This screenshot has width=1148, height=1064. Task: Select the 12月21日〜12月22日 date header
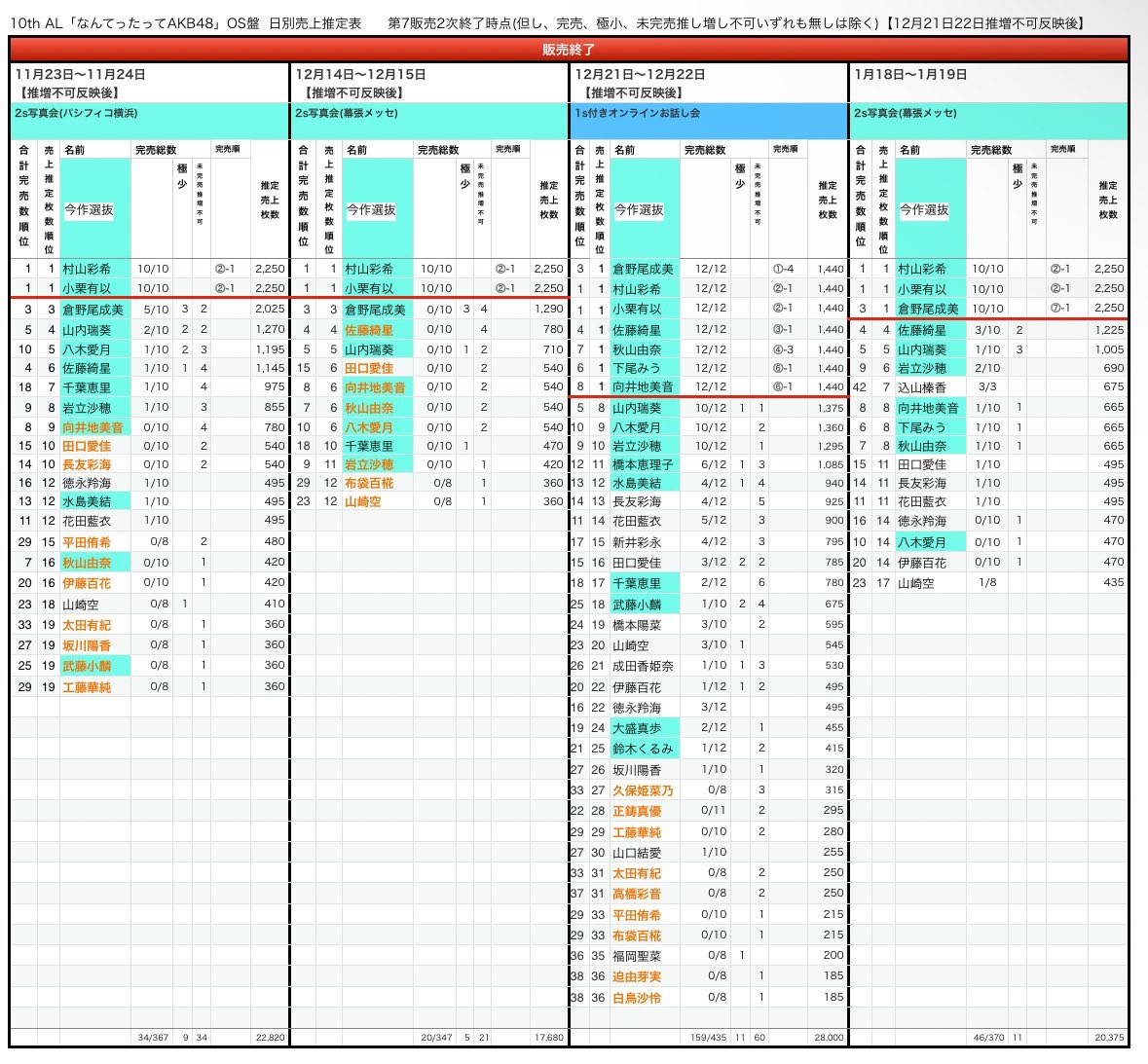640,75
